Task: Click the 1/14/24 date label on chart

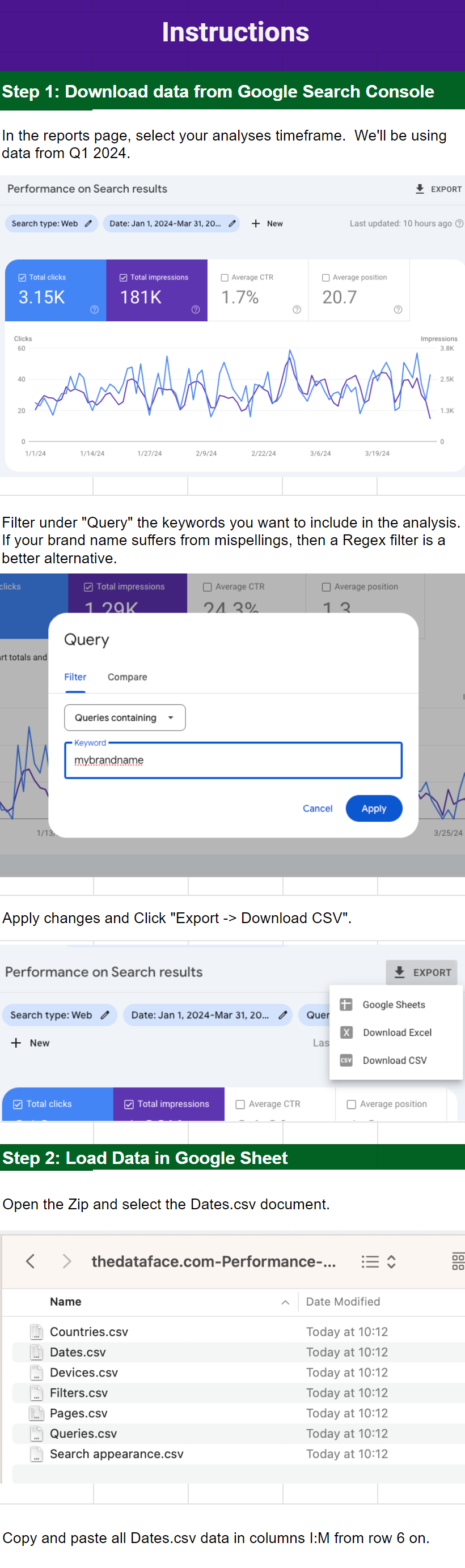Action: [x=92, y=453]
